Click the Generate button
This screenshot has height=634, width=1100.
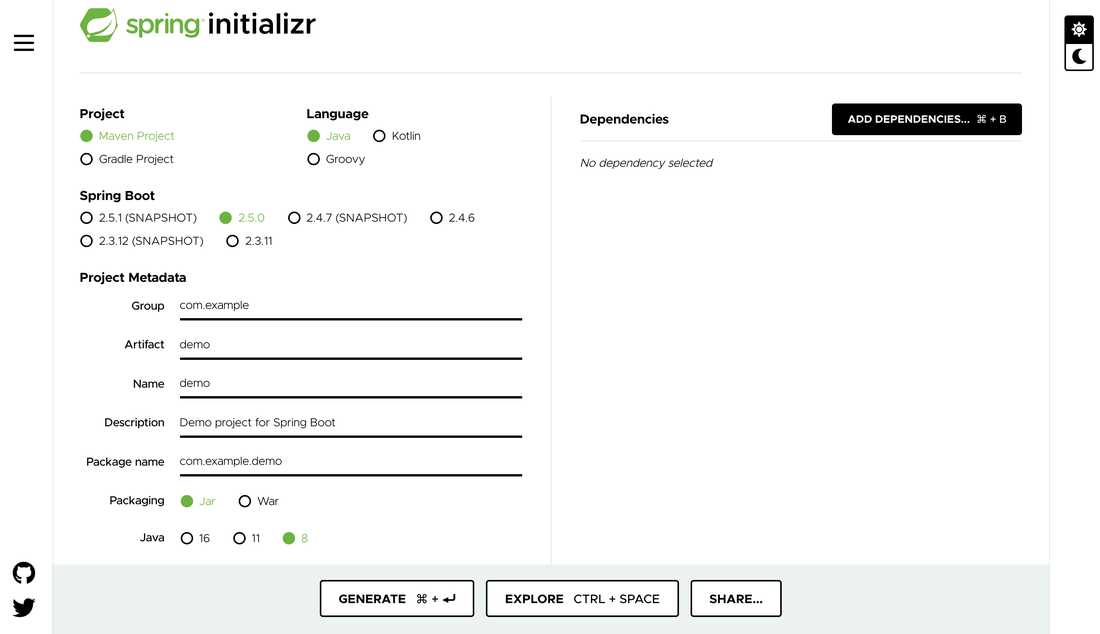click(x=397, y=599)
